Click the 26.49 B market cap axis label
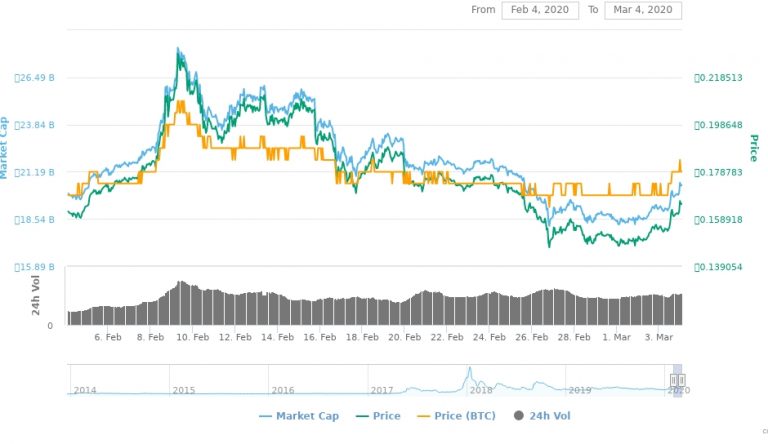768x444 pixels. (34, 78)
